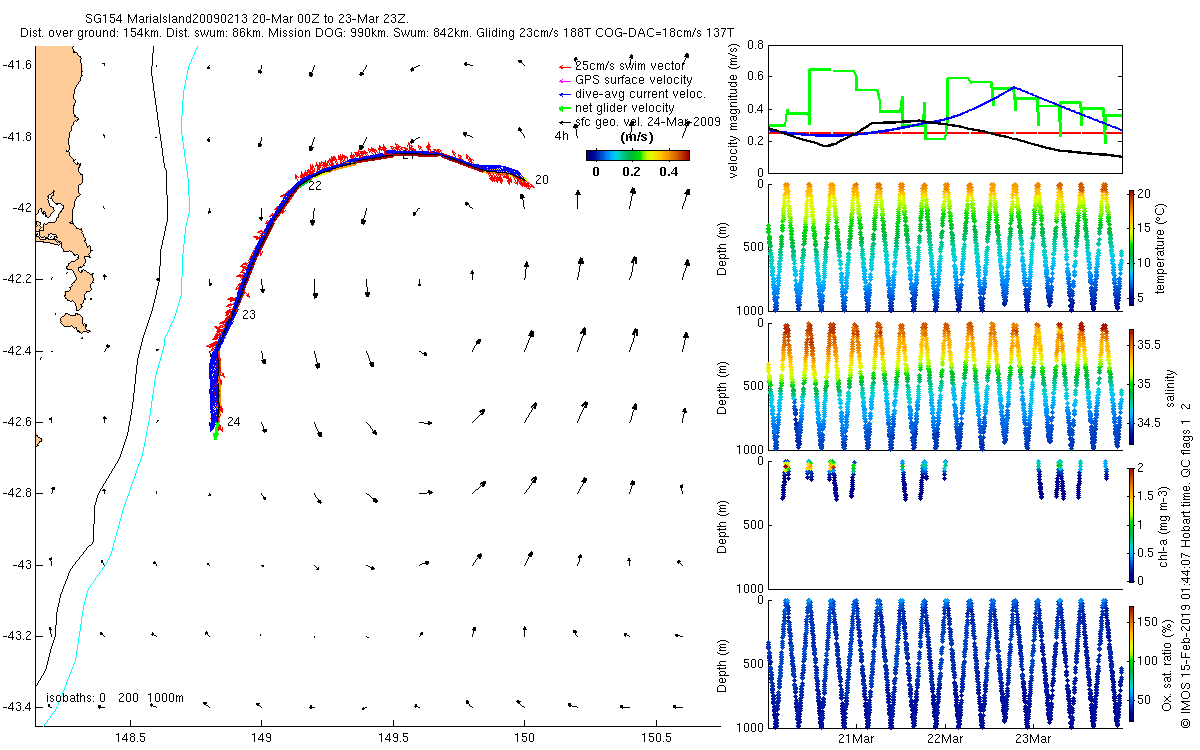1200x750 pixels.
Task: Click the '4h' label near the legend
Action: tap(562, 135)
